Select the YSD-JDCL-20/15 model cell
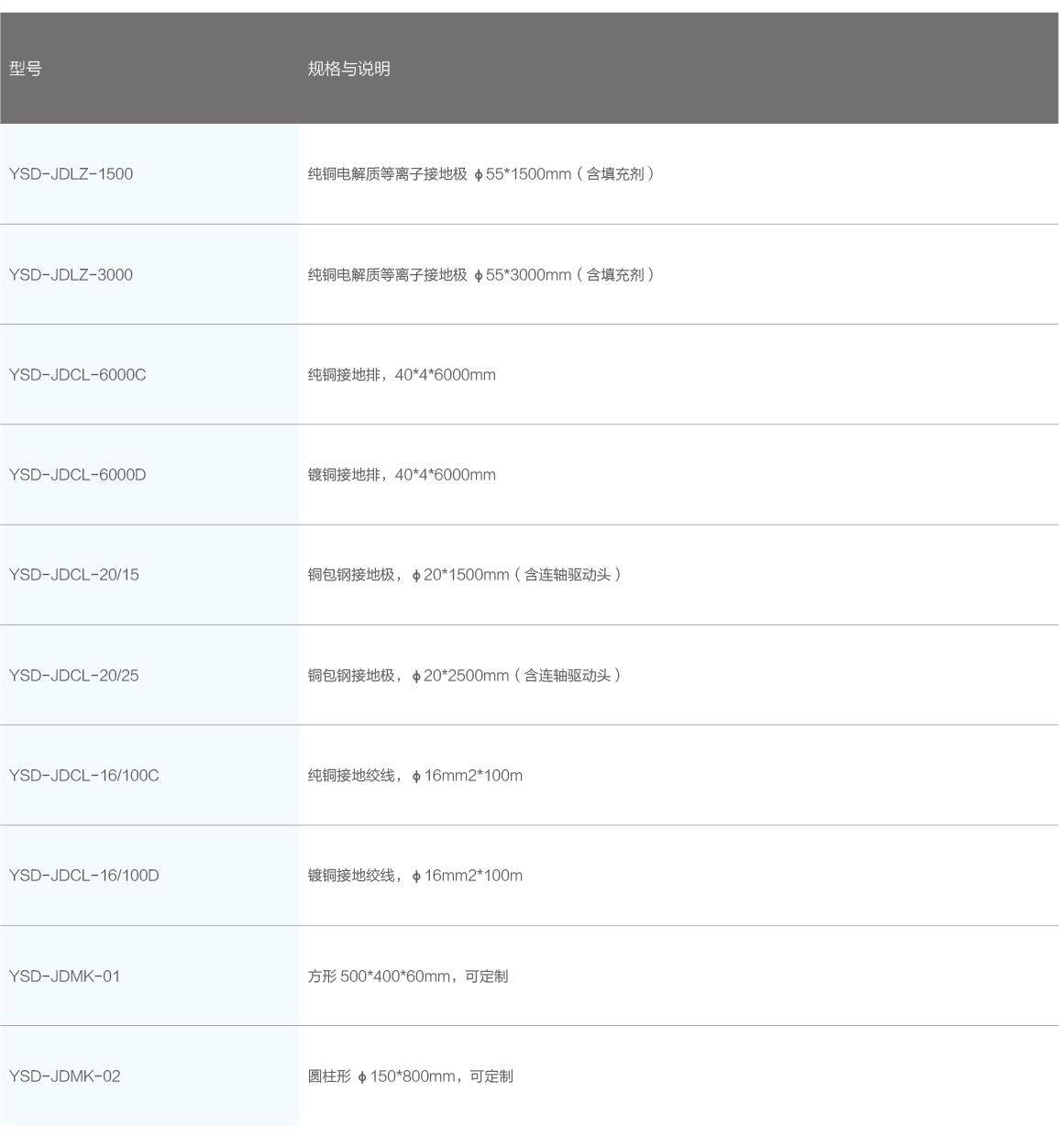The height and width of the screenshot is (1148, 1059). click(73, 575)
